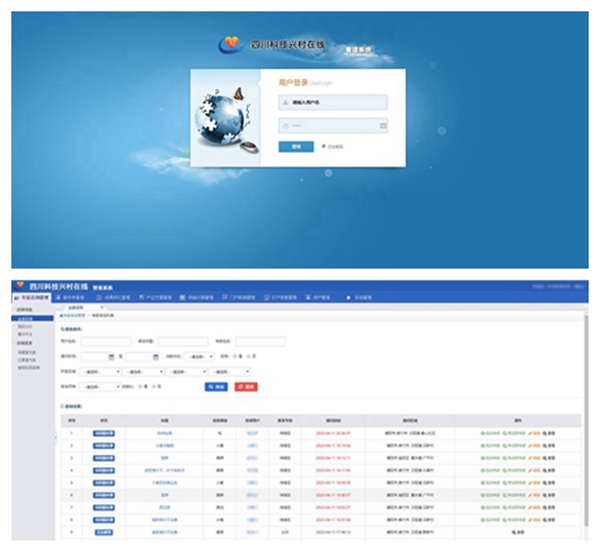Click the blue login button
Image resolution: width=600 pixels, height=552 pixels.
coord(296,146)
